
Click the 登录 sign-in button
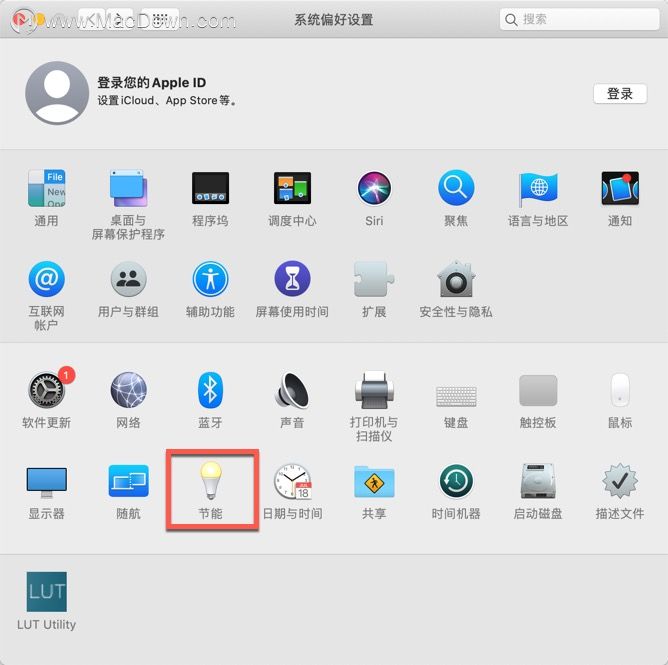coord(620,94)
